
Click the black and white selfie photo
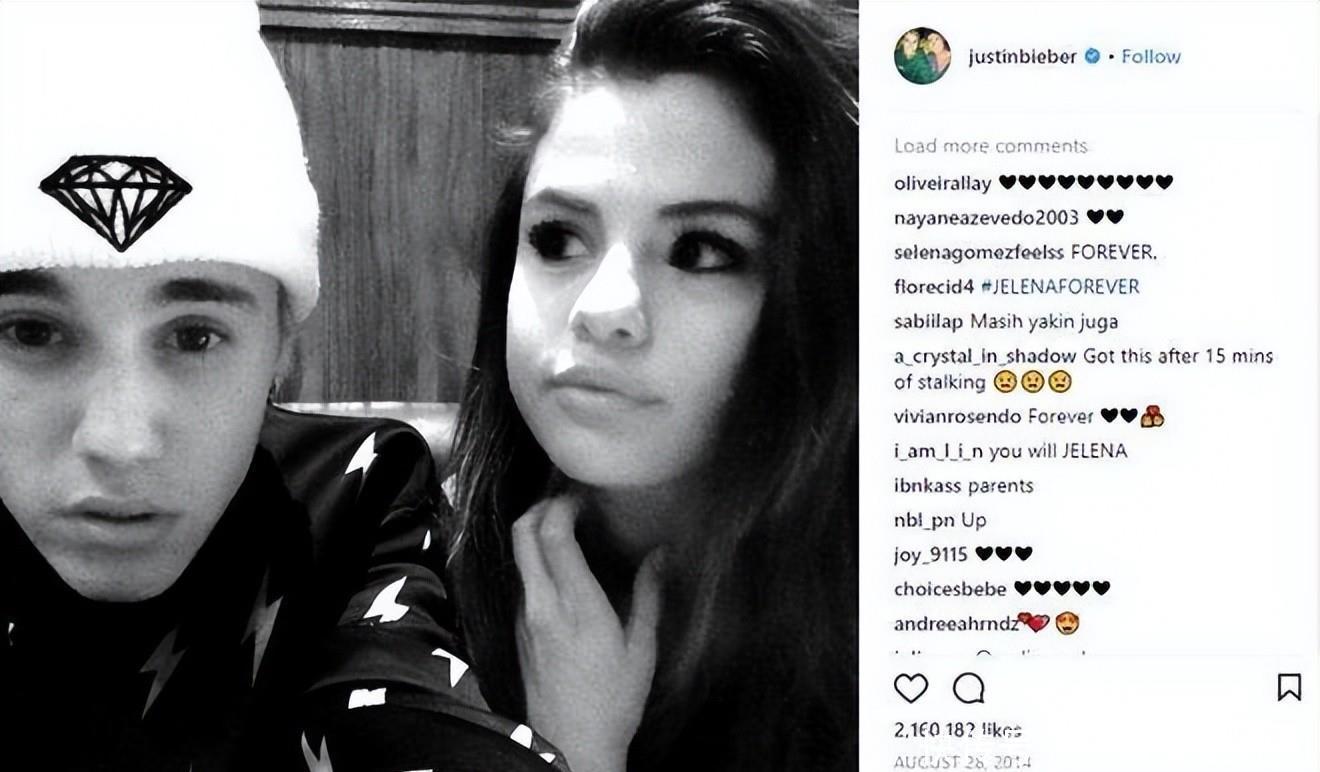tap(429, 386)
